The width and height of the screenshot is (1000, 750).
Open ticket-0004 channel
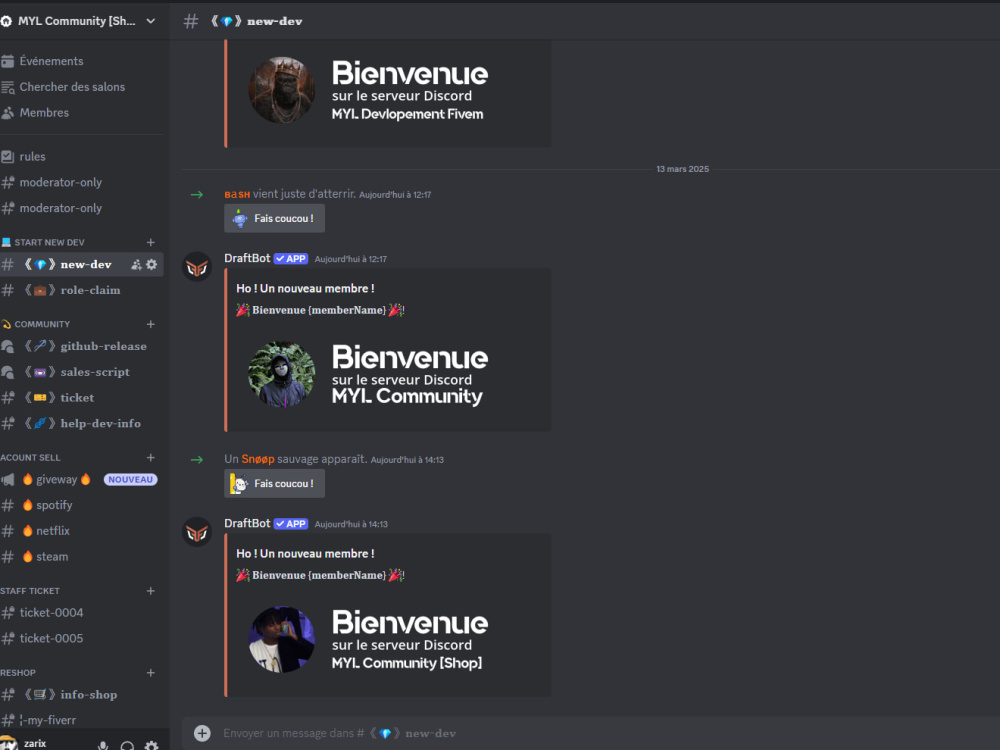(x=82, y=613)
